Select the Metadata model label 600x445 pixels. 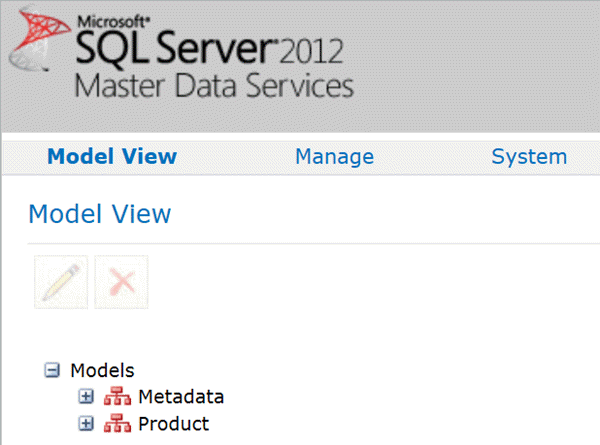[x=181, y=397]
